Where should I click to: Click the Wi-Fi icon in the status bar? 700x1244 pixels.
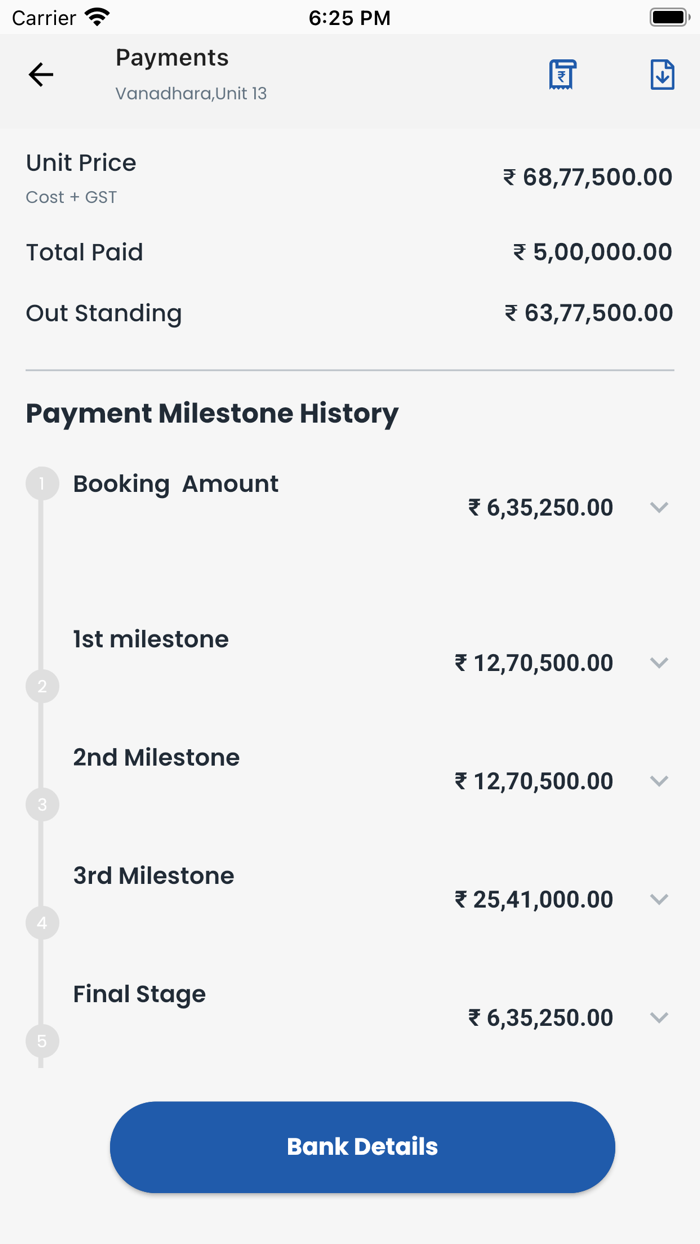[95, 16]
